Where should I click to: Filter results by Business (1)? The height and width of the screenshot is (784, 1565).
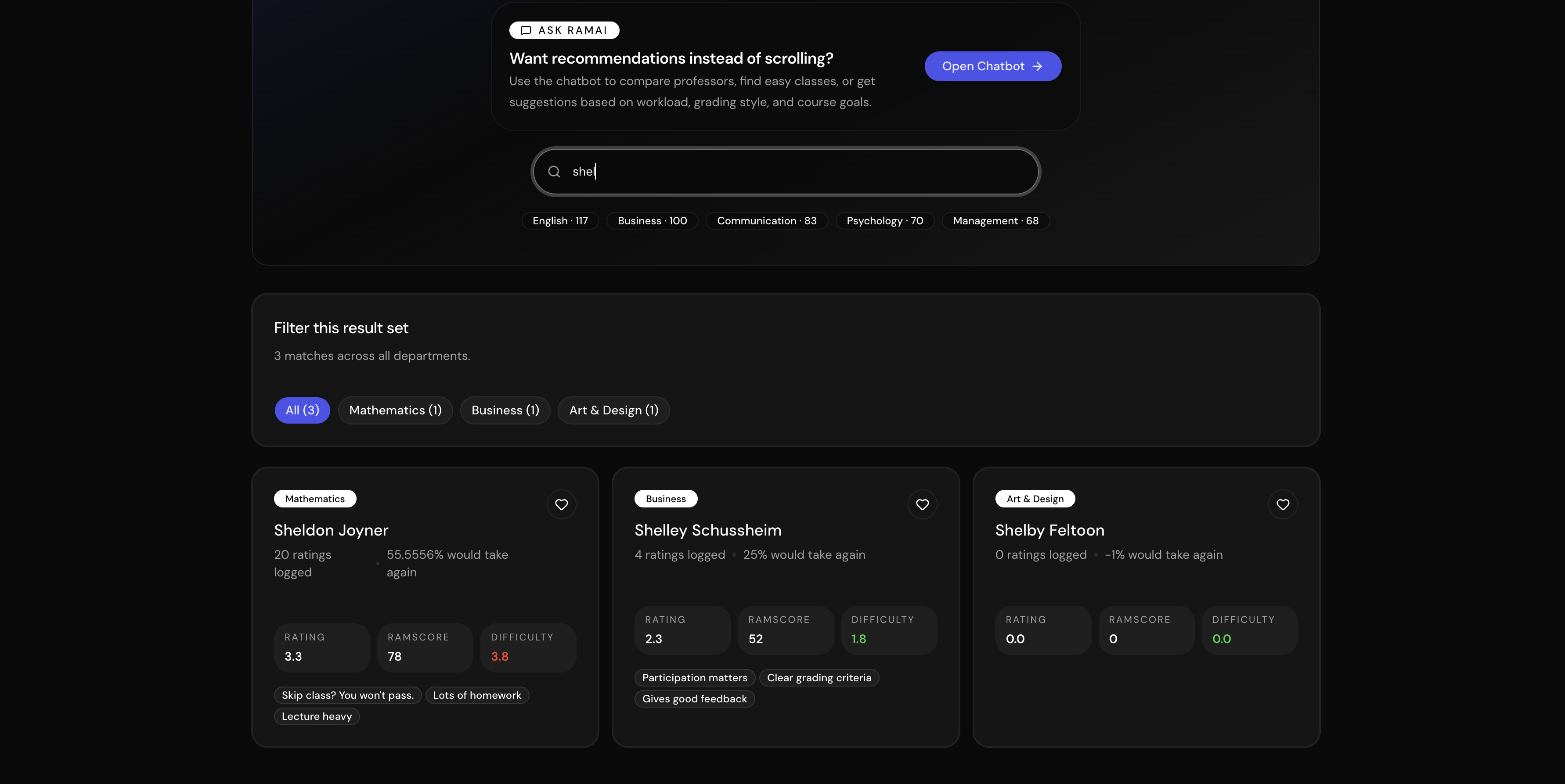[505, 410]
